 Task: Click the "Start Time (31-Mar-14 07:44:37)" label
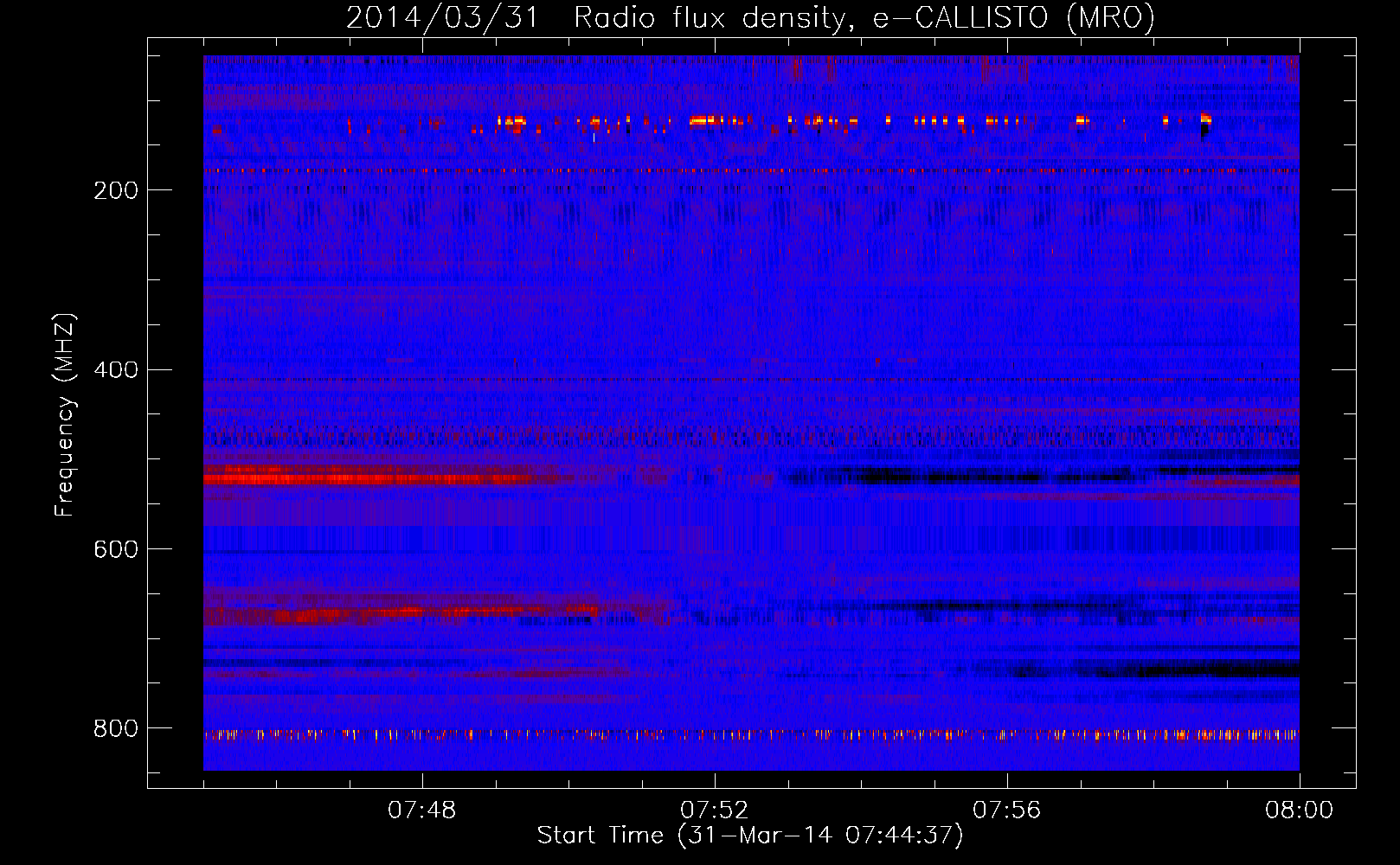pos(750,836)
